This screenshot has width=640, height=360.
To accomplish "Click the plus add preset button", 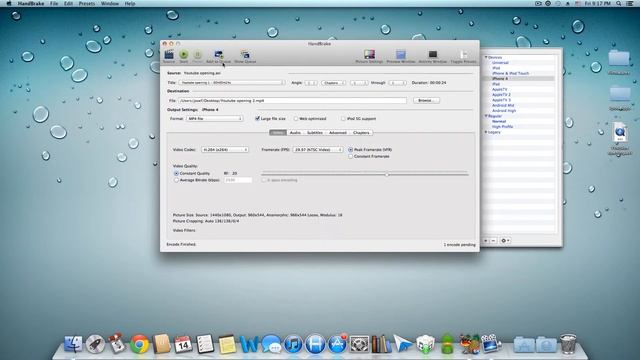I will pyautogui.click(x=486, y=241).
